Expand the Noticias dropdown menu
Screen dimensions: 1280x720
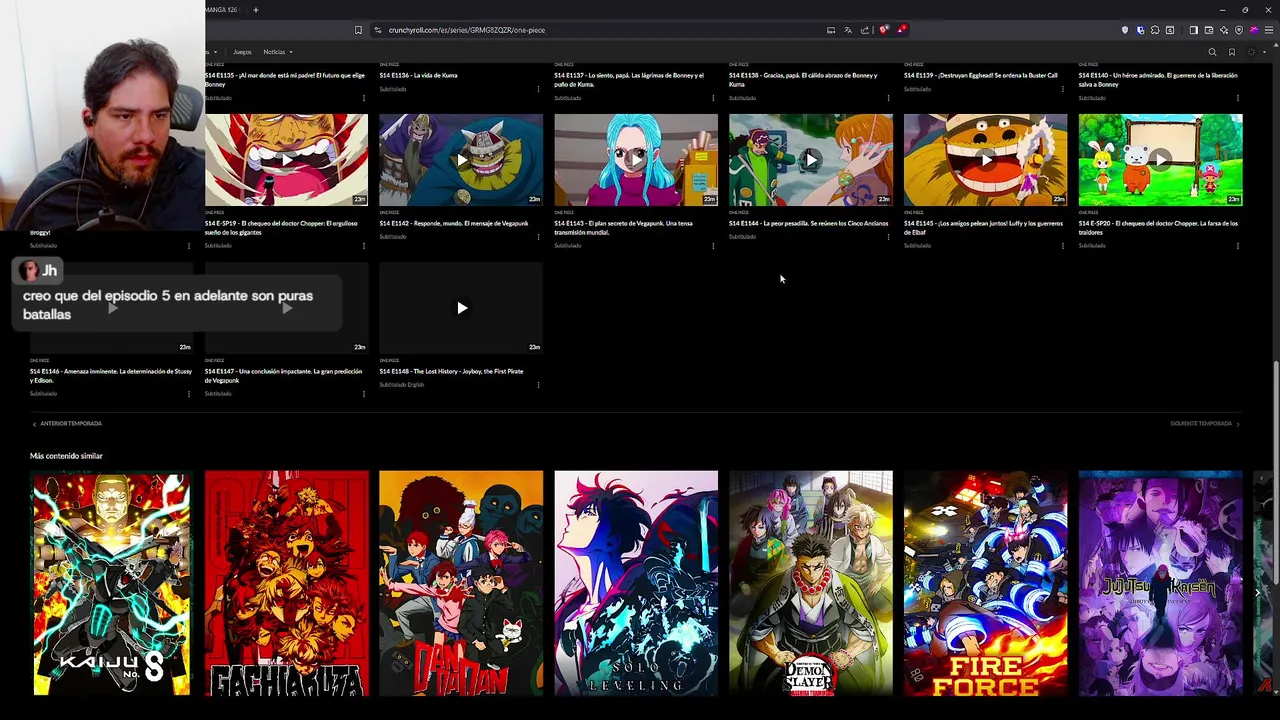277,52
